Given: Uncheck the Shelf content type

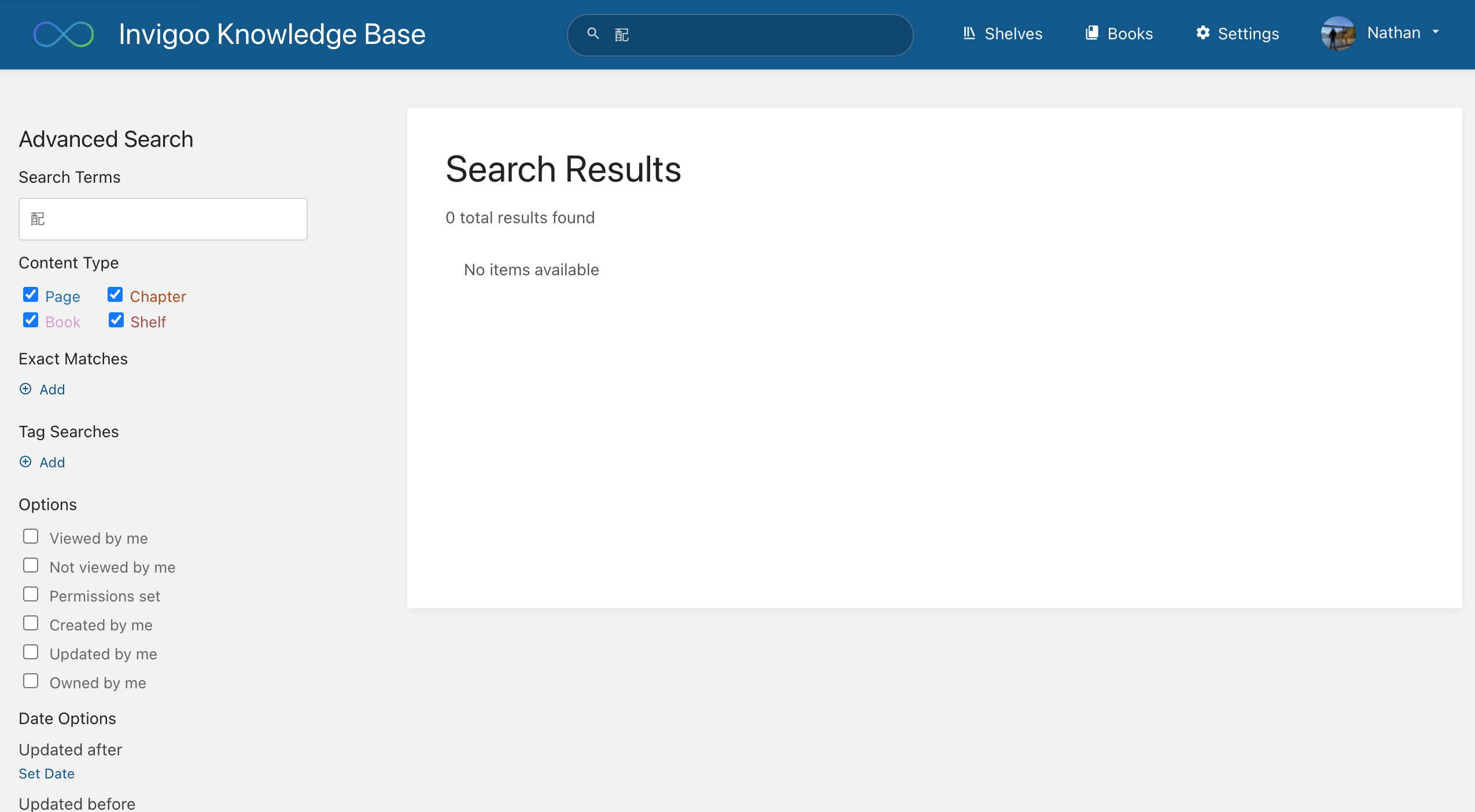Looking at the screenshot, I should click(116, 320).
